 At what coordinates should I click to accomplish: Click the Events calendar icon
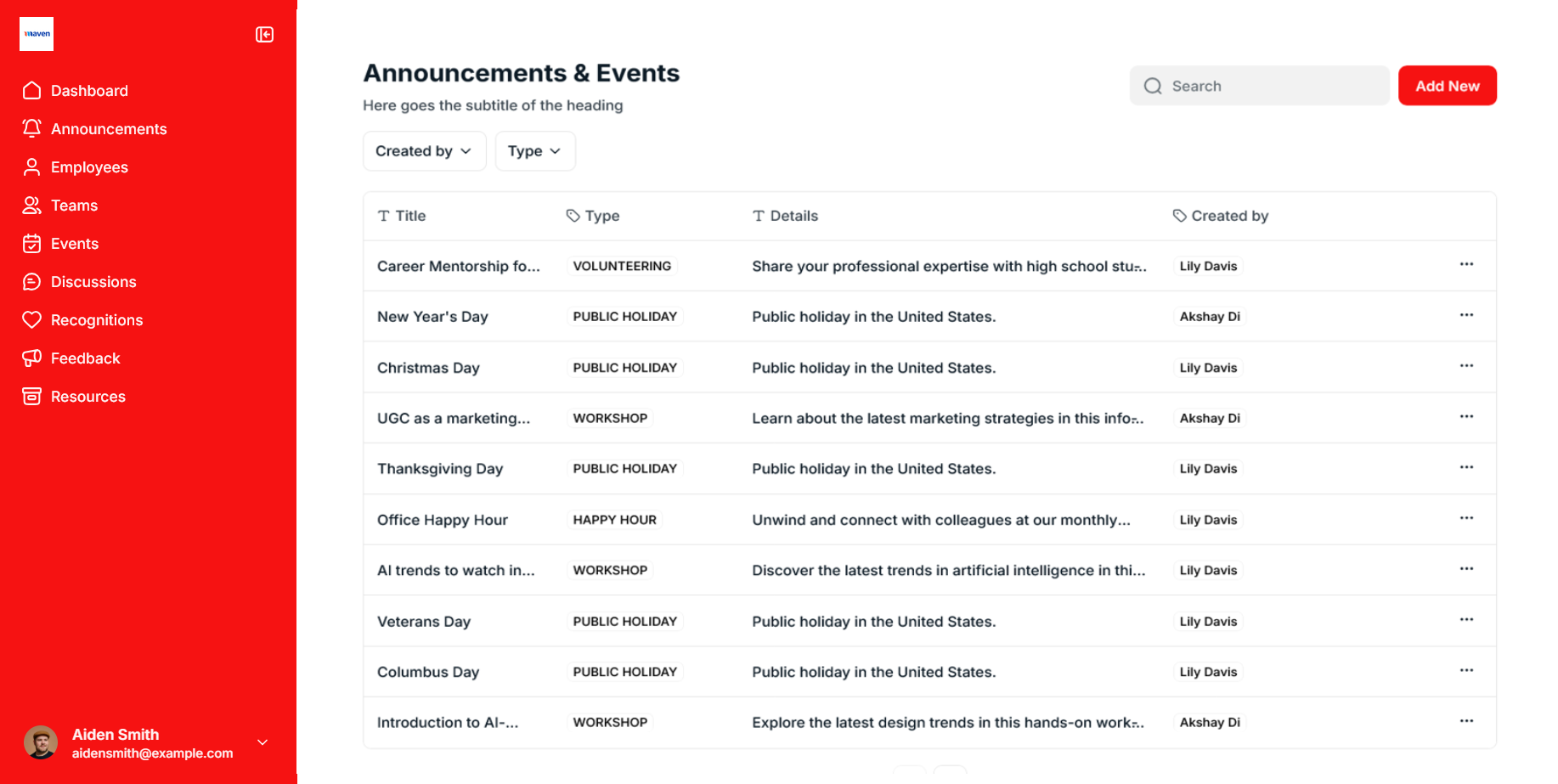(x=32, y=244)
